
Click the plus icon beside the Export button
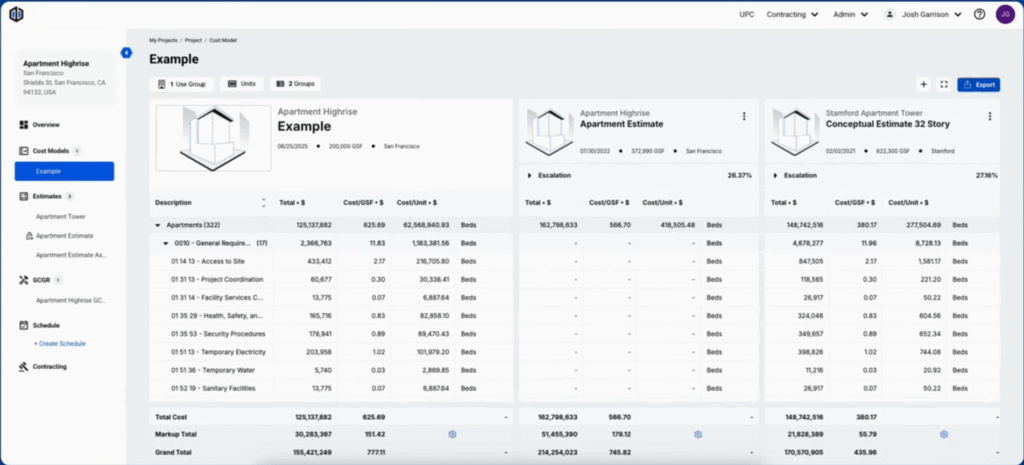tap(923, 85)
